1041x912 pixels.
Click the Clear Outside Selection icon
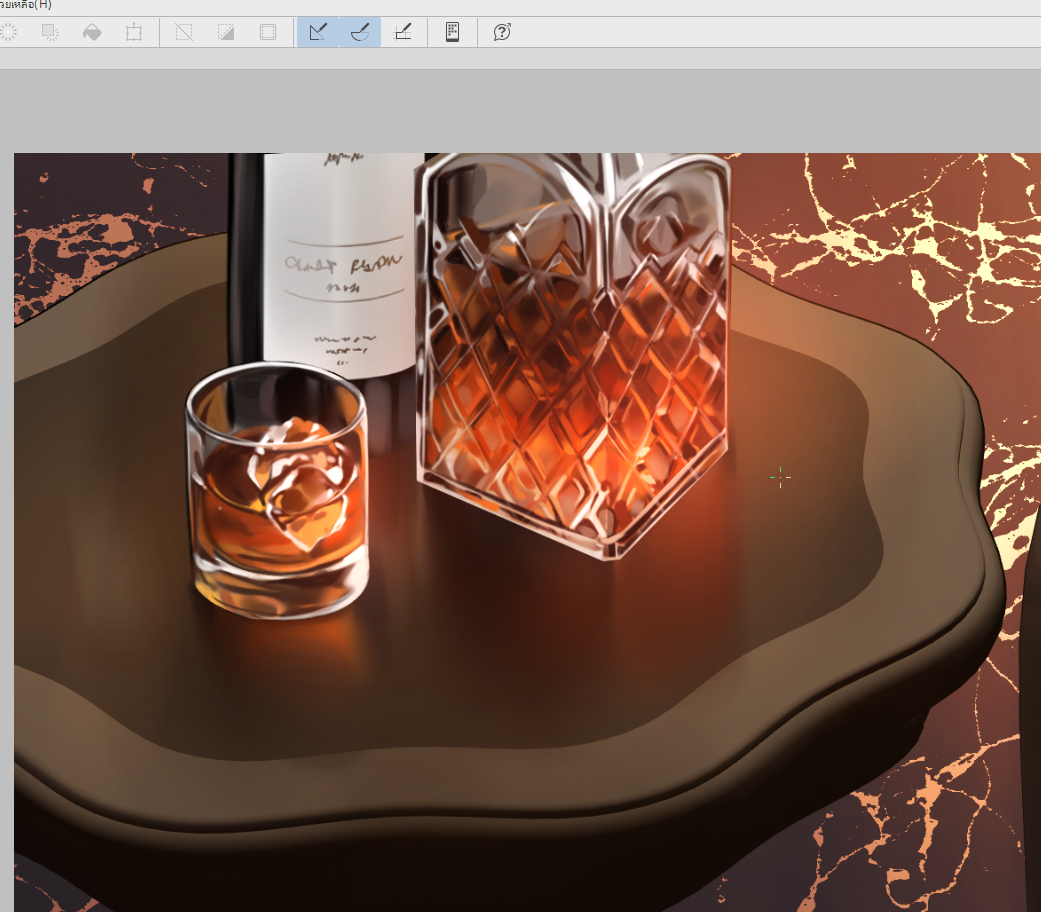point(50,32)
